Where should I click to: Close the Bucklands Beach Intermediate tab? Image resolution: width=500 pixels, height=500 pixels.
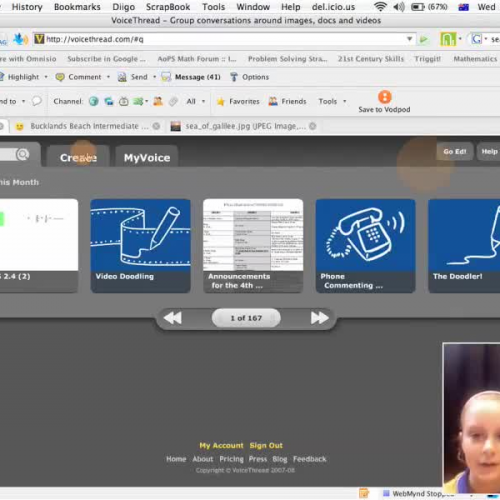(x=156, y=126)
